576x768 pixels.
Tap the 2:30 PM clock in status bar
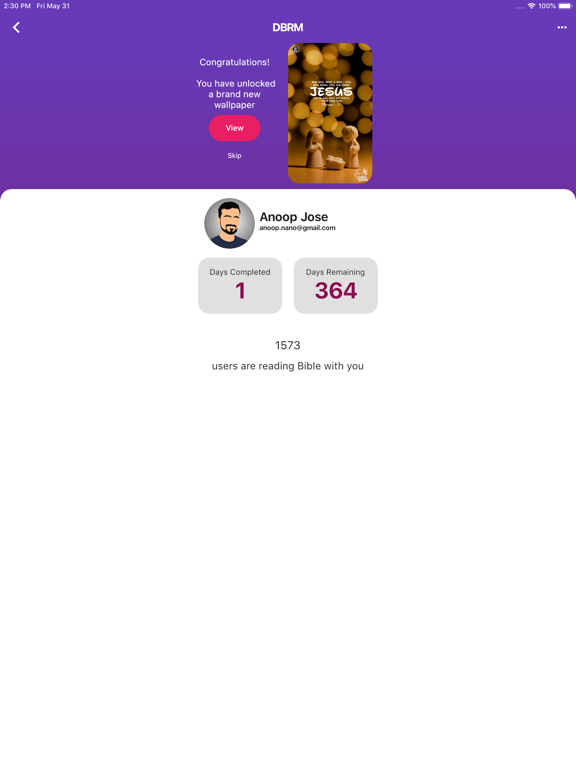point(17,6)
